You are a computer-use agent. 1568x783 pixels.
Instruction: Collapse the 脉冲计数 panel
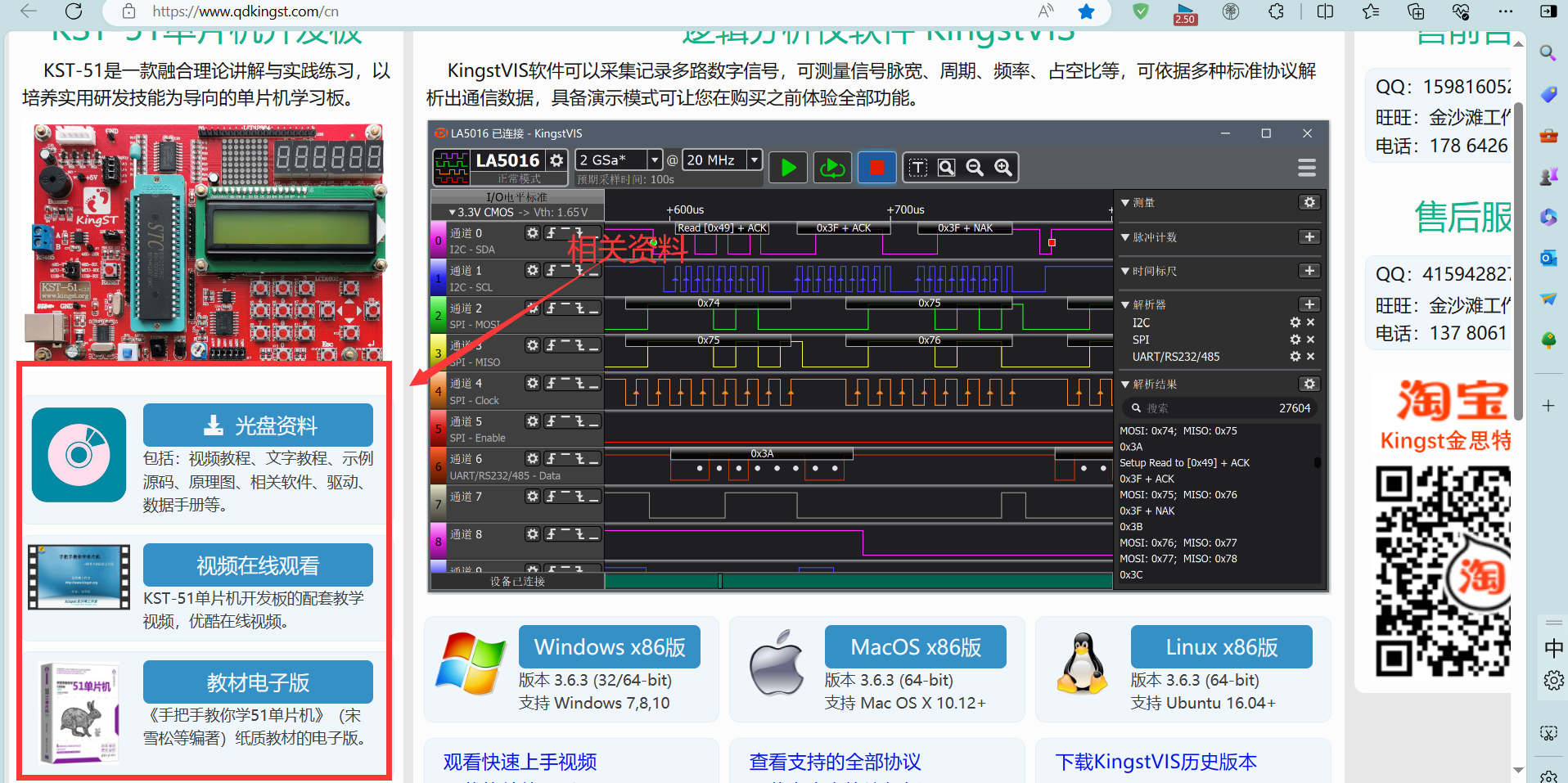point(1125,237)
